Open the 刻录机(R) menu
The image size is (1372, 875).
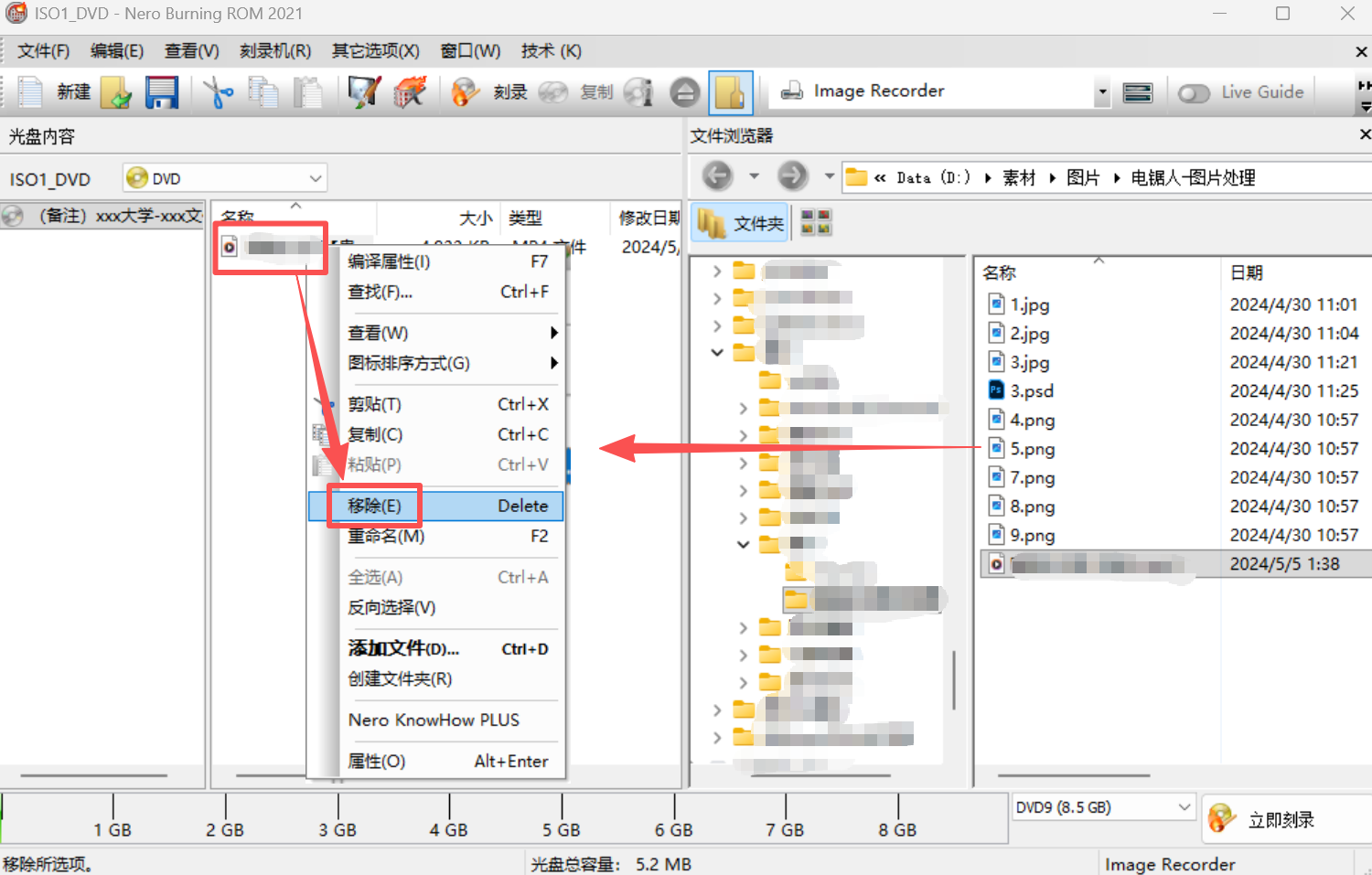pos(274,51)
